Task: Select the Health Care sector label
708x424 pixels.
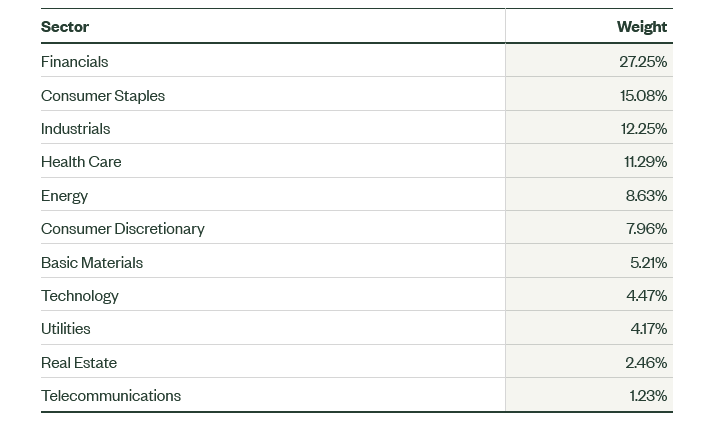Action: click(81, 162)
